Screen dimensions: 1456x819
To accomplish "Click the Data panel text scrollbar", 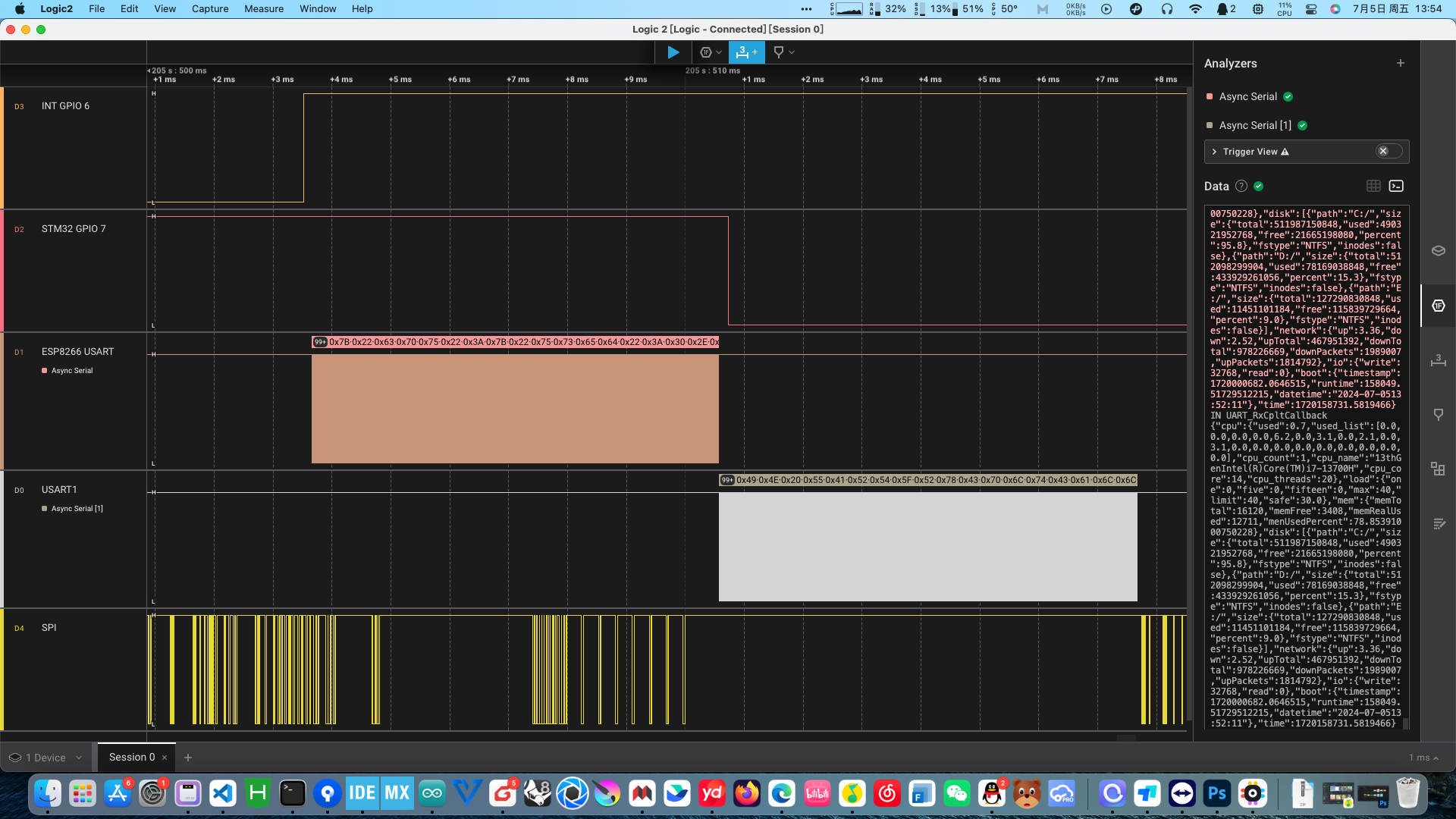I will coord(1405,724).
